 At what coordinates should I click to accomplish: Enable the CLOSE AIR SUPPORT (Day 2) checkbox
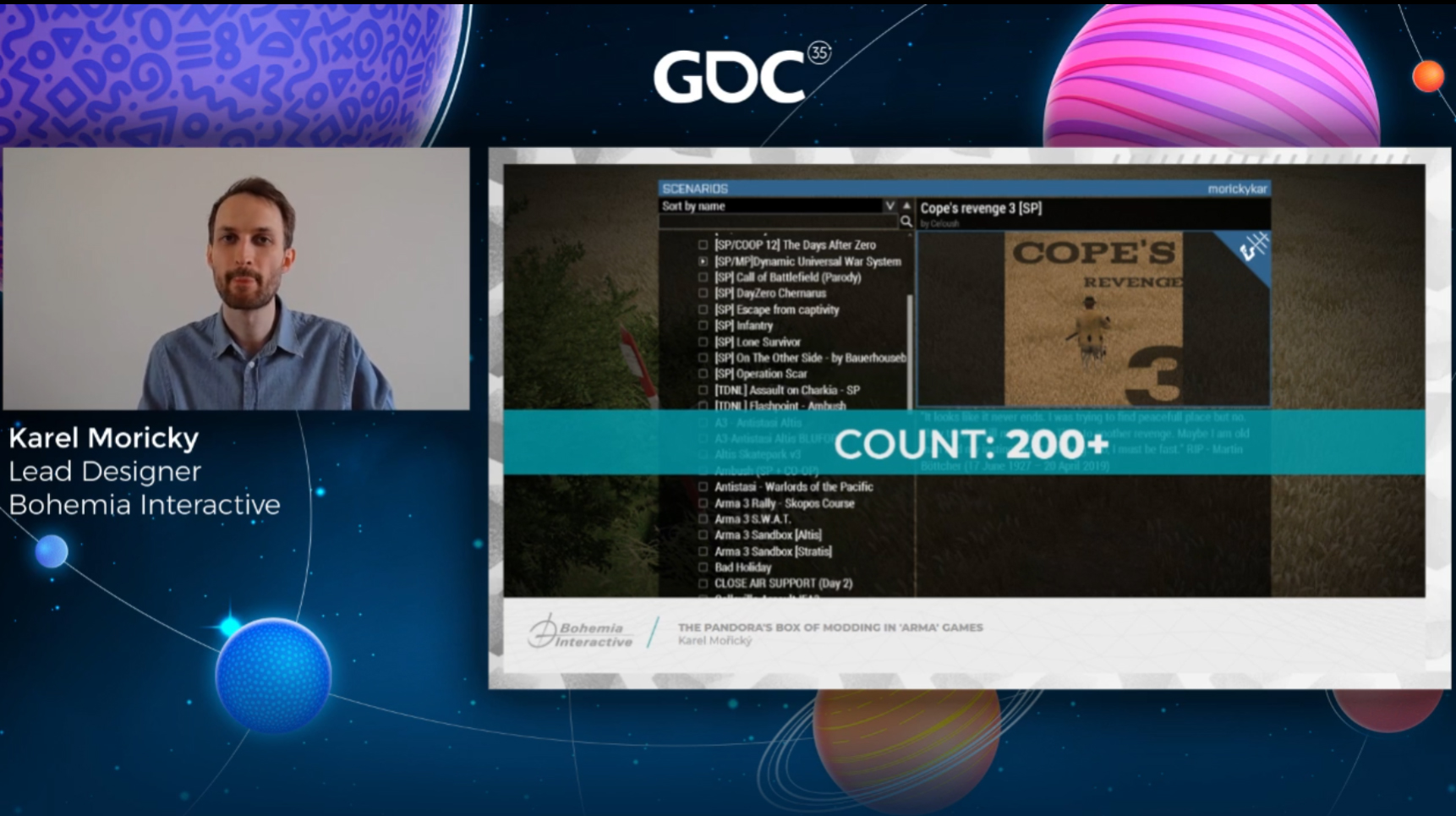point(703,583)
